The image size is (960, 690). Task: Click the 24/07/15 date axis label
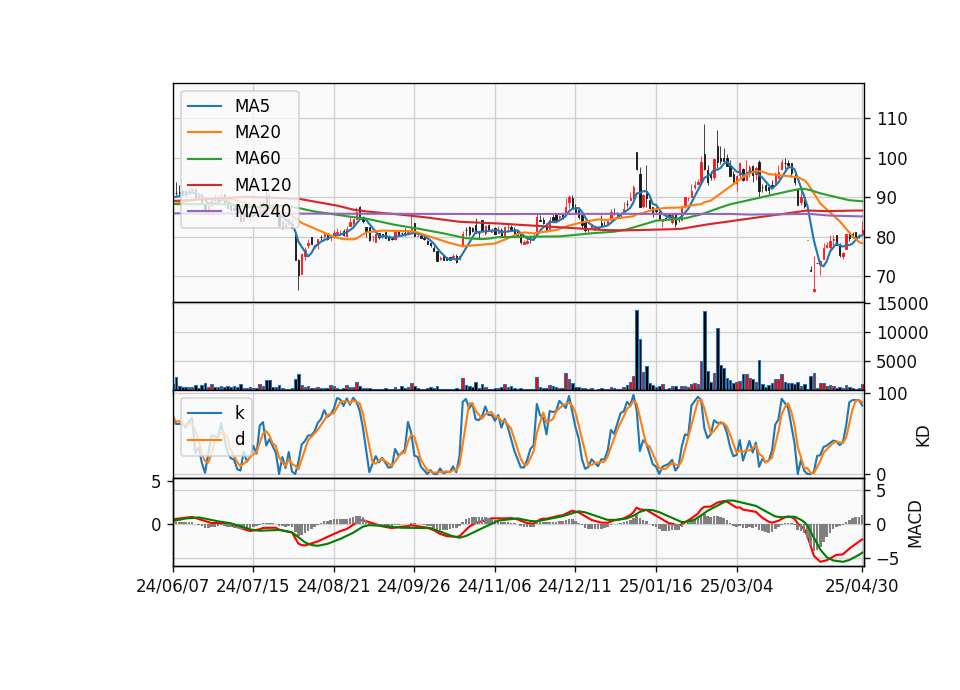252,586
